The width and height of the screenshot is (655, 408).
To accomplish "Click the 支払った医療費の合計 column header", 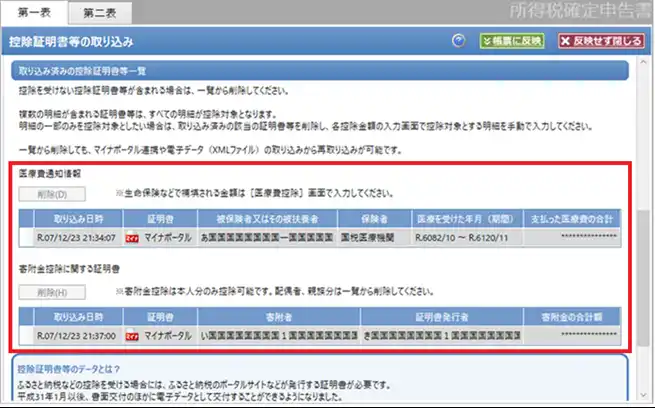I will [x=569, y=219].
